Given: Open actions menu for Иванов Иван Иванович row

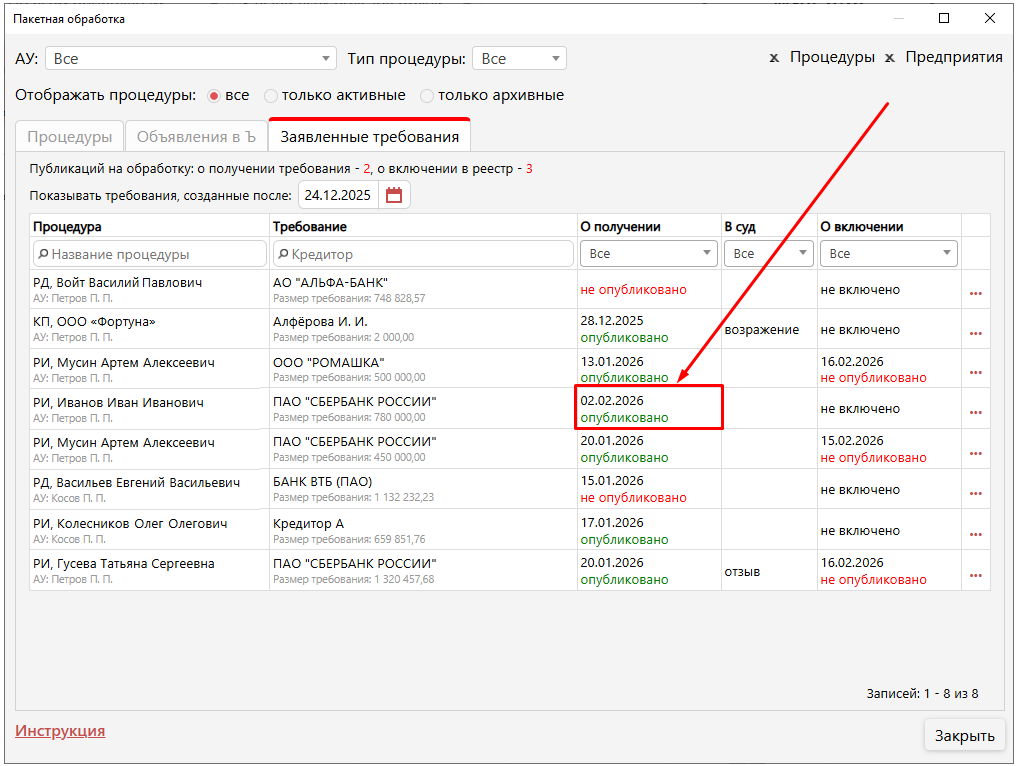Looking at the screenshot, I should 975,412.
